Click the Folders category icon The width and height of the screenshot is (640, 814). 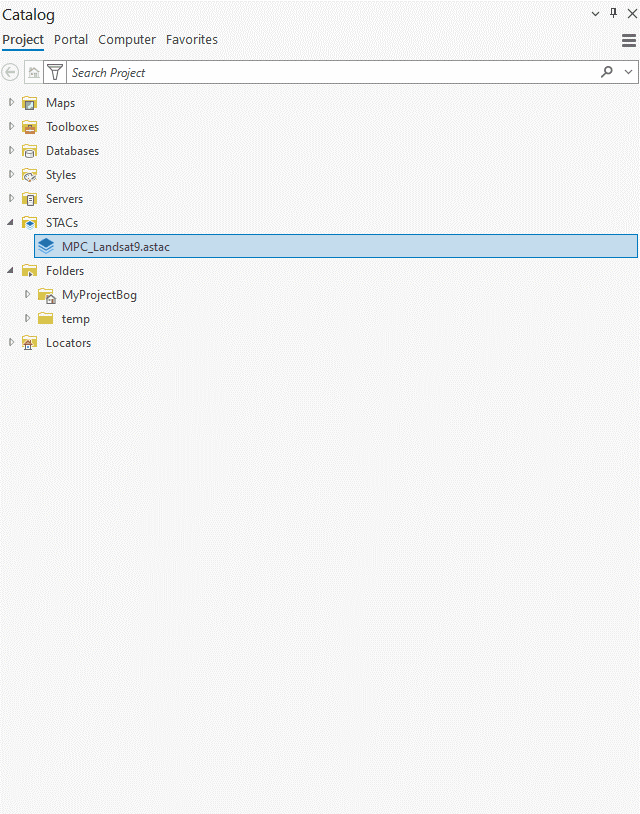tap(30, 271)
